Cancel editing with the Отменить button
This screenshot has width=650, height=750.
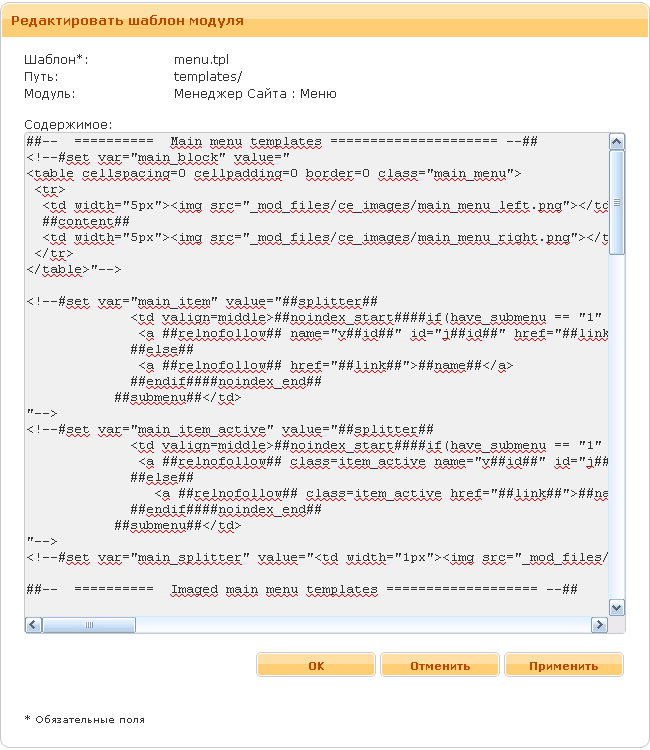pos(439,665)
